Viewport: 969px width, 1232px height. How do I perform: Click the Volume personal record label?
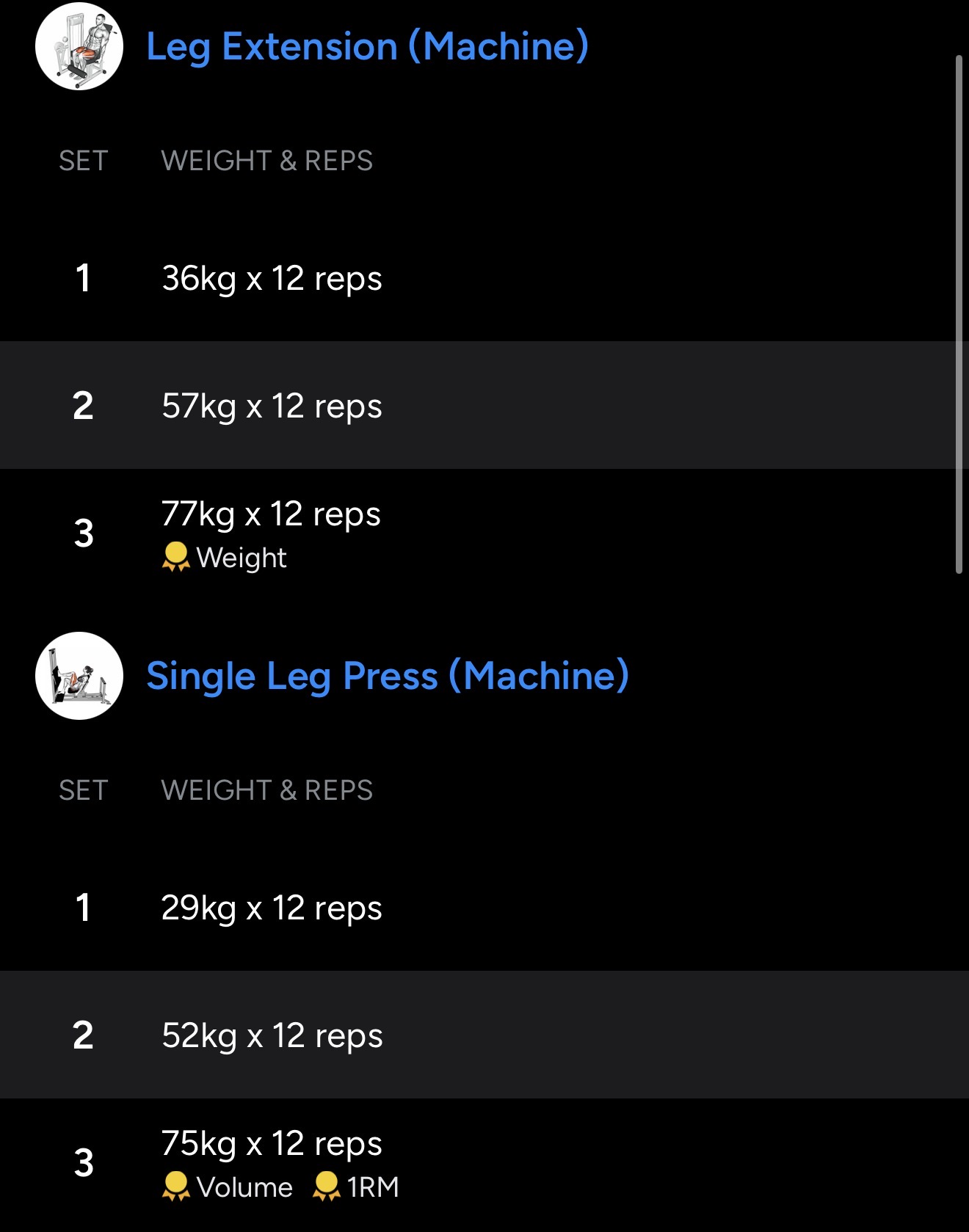(x=244, y=1187)
